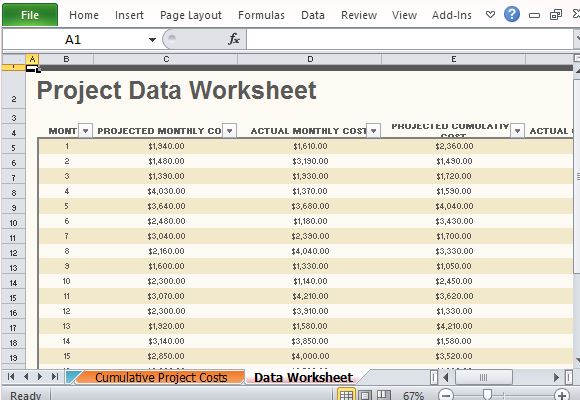Open Actual Monthly Cost filter dropdown
This screenshot has height=400, width=580.
pos(374,131)
